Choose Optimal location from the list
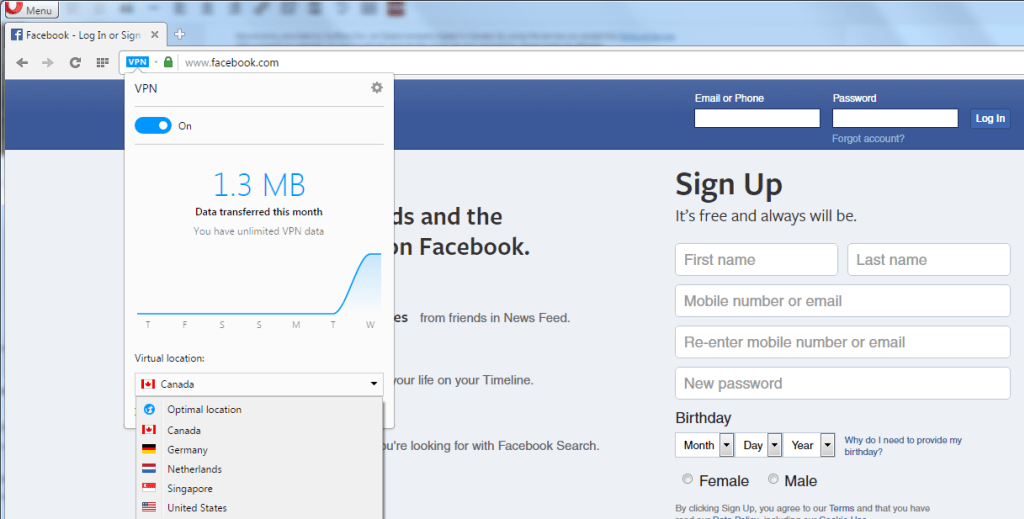 click(x=259, y=409)
